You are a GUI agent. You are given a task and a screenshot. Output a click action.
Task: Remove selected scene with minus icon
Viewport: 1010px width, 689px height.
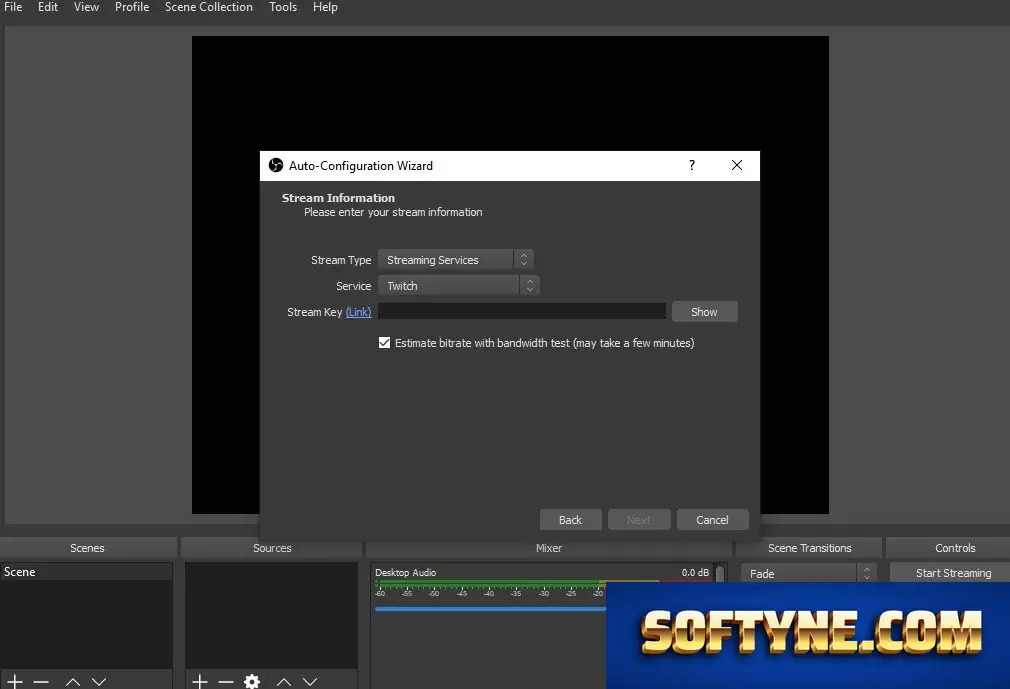coord(41,681)
